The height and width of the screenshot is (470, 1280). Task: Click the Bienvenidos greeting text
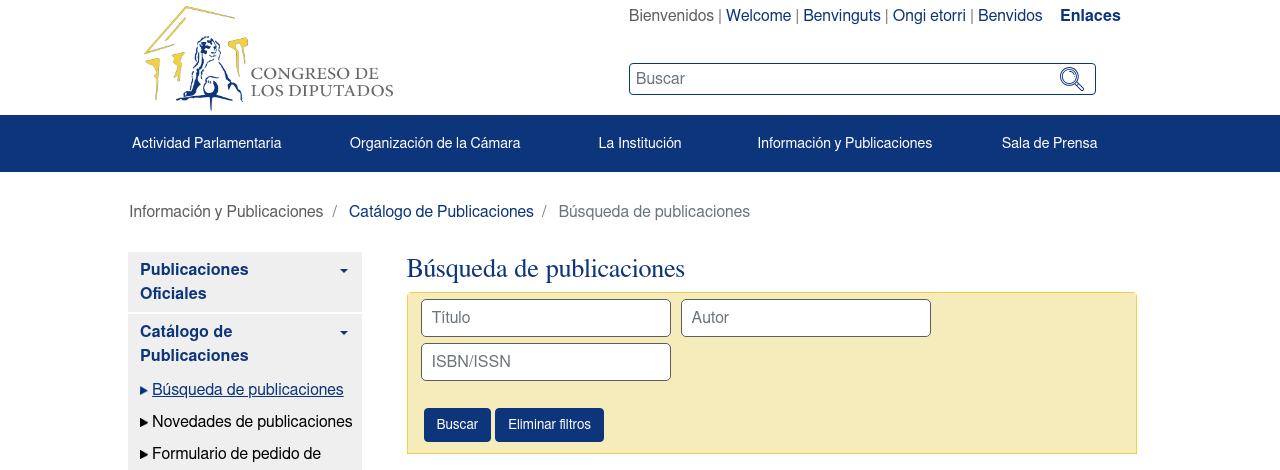pos(671,16)
